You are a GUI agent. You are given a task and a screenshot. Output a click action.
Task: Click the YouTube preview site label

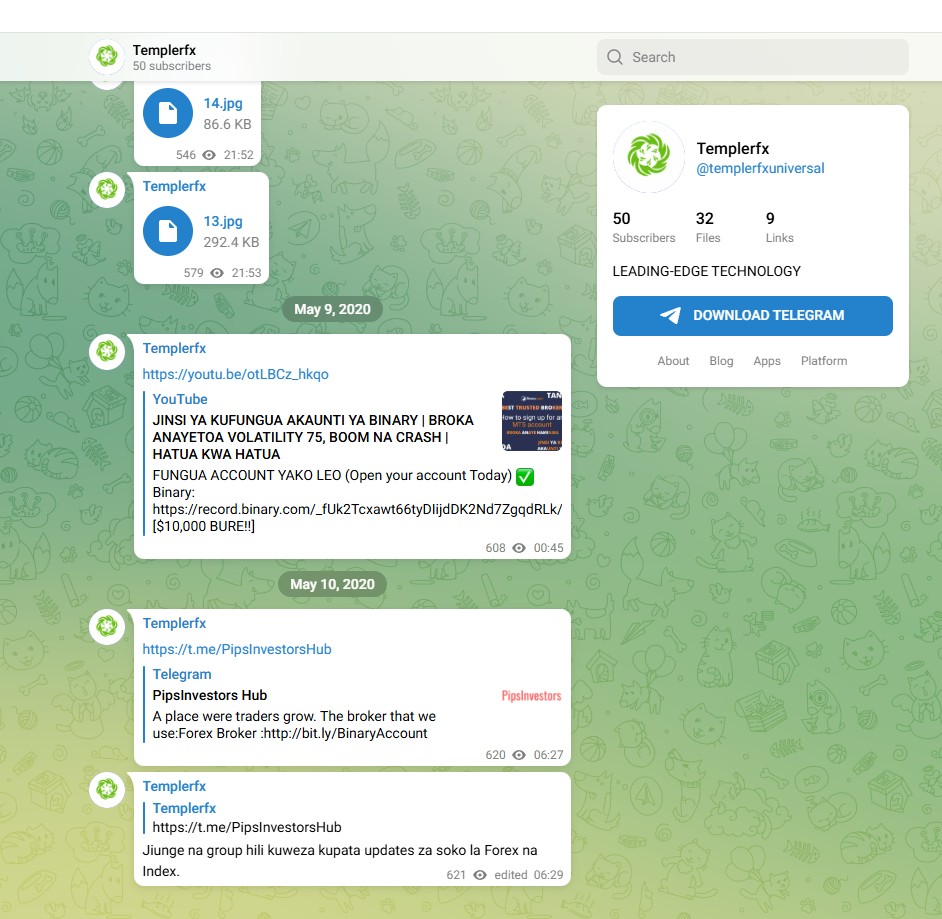tap(180, 399)
